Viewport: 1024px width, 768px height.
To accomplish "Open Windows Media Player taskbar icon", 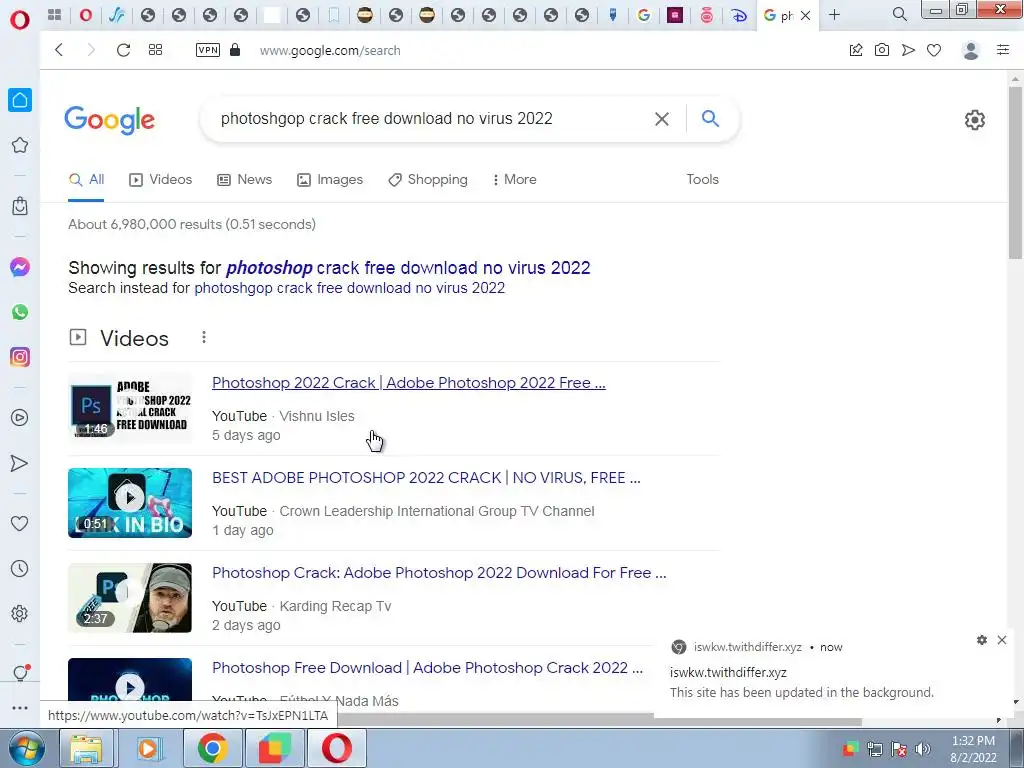I will click(149, 748).
